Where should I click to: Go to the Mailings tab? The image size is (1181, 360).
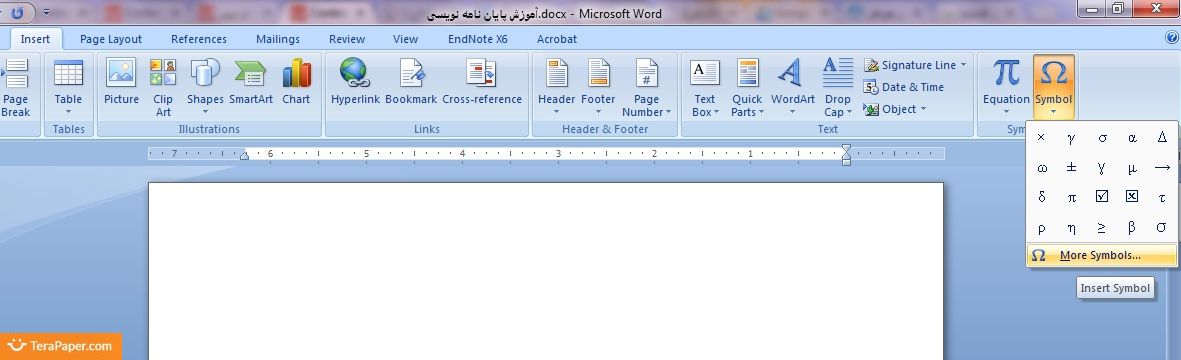(x=278, y=39)
